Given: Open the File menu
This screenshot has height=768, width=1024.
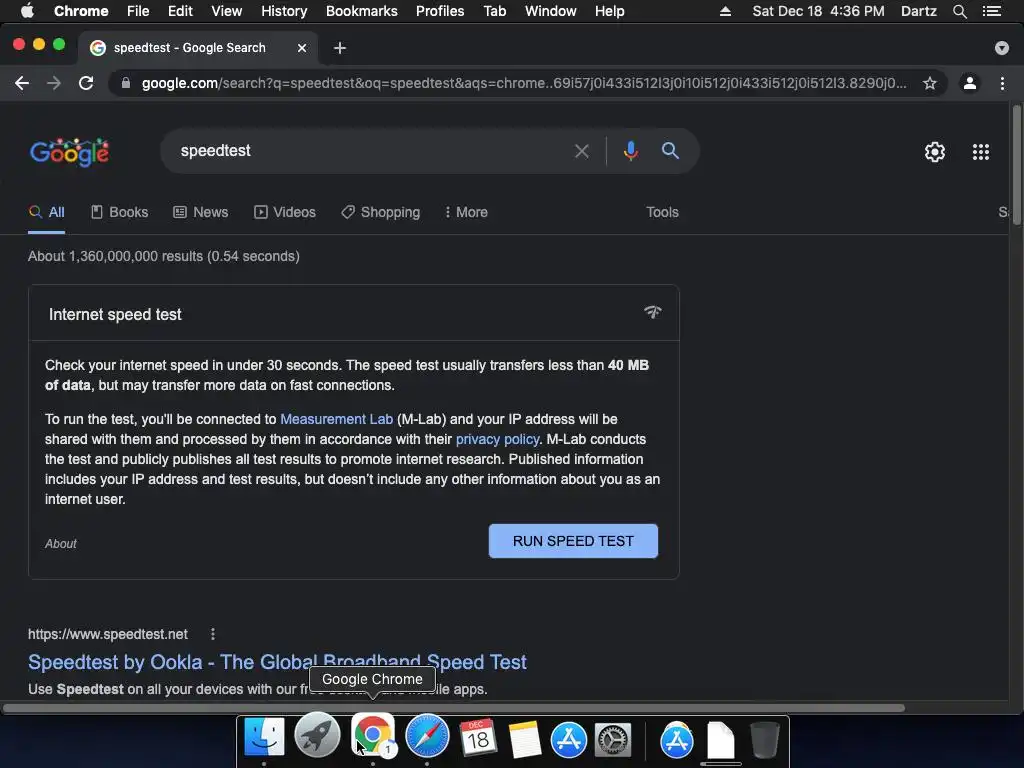Looking at the screenshot, I should click(x=138, y=11).
